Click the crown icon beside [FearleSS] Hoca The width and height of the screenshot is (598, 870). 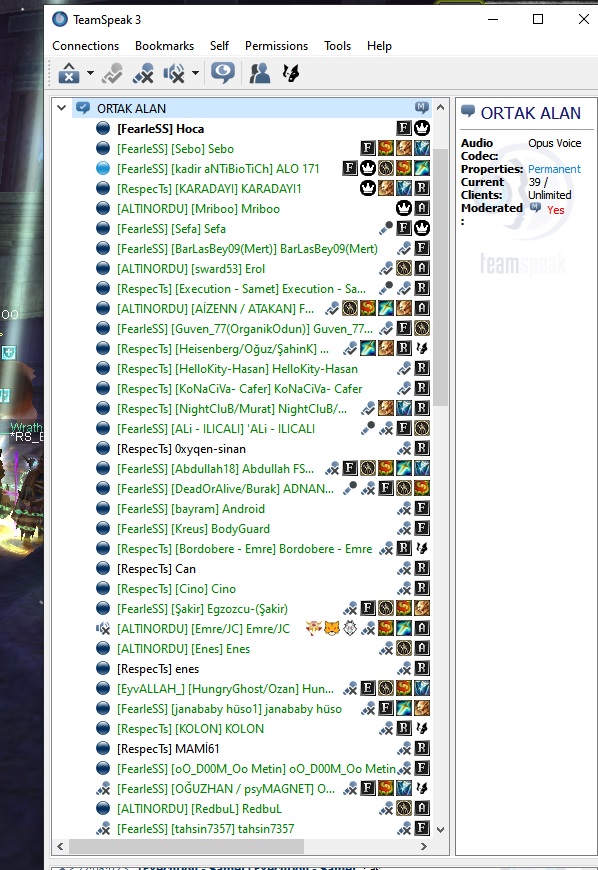(x=422, y=128)
